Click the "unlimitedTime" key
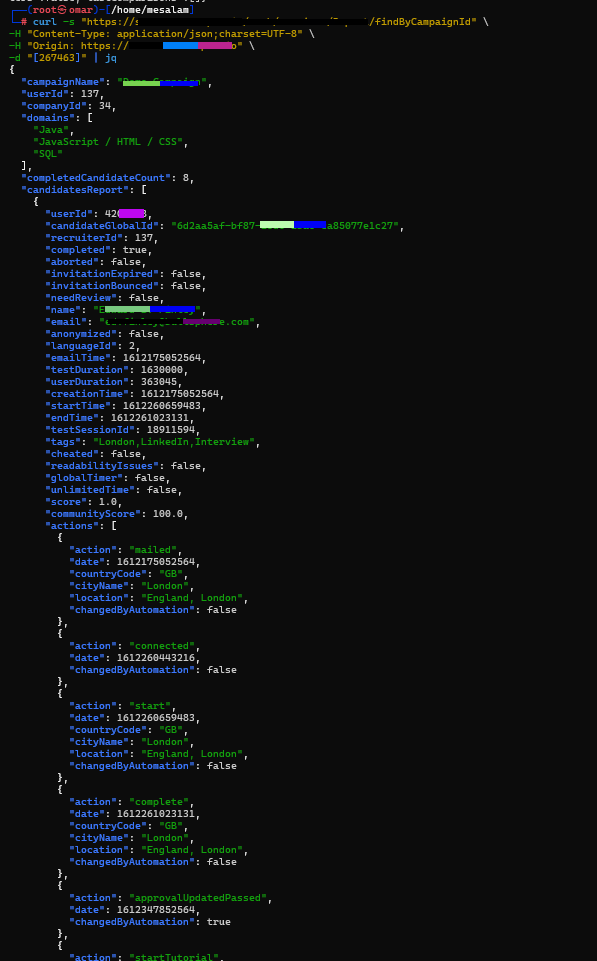Image resolution: width=597 pixels, height=961 pixels. tap(90, 490)
